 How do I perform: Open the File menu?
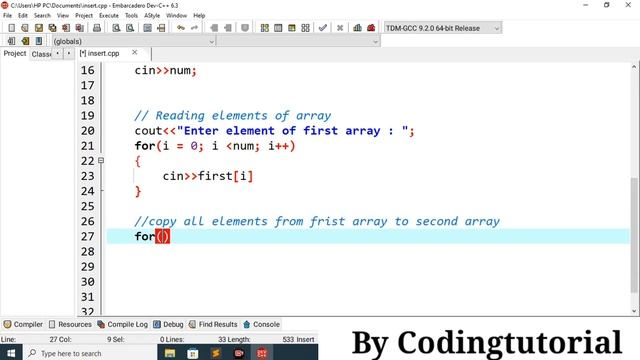(7, 16)
